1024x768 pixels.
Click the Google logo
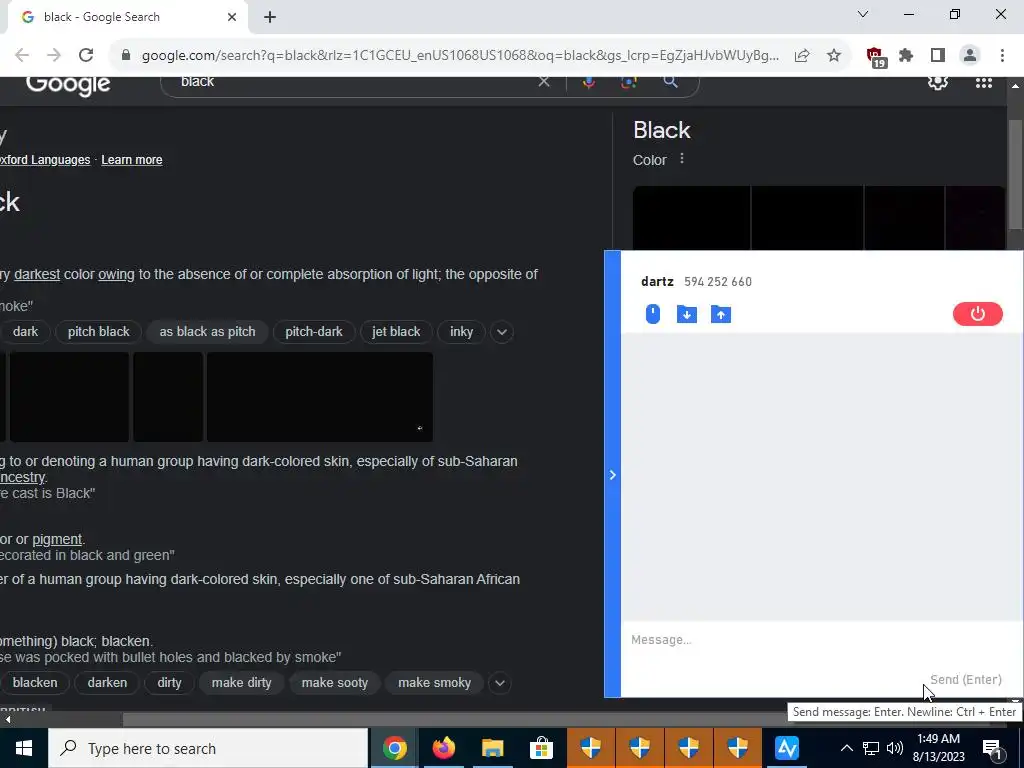click(x=68, y=84)
